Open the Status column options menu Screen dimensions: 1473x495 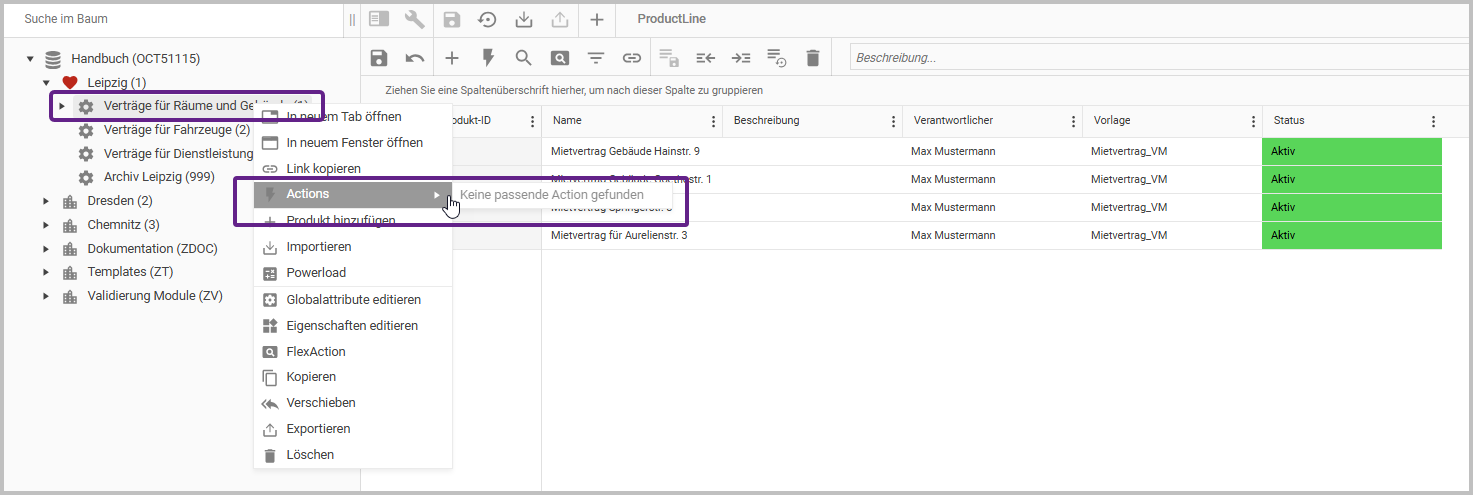click(x=1433, y=121)
